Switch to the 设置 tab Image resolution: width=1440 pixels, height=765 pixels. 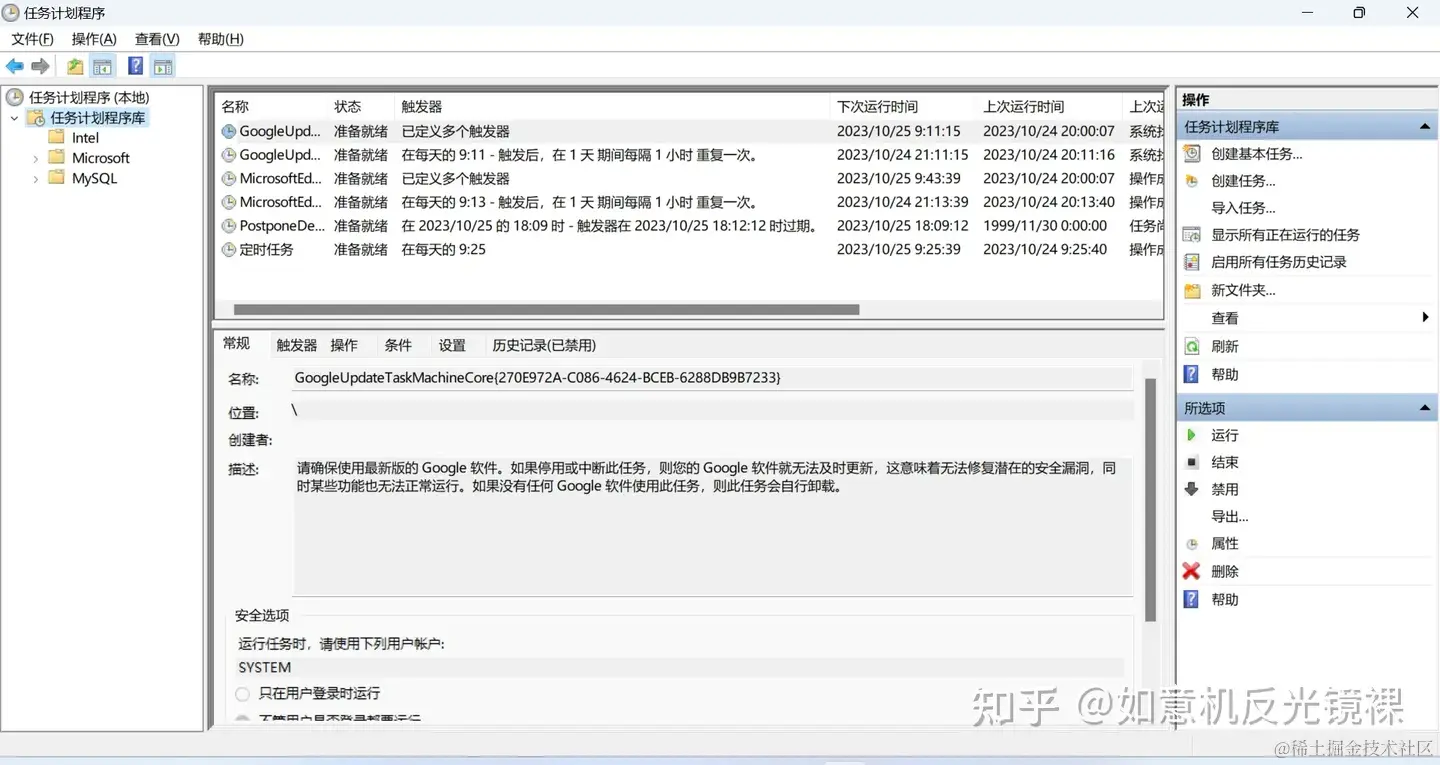(x=452, y=345)
